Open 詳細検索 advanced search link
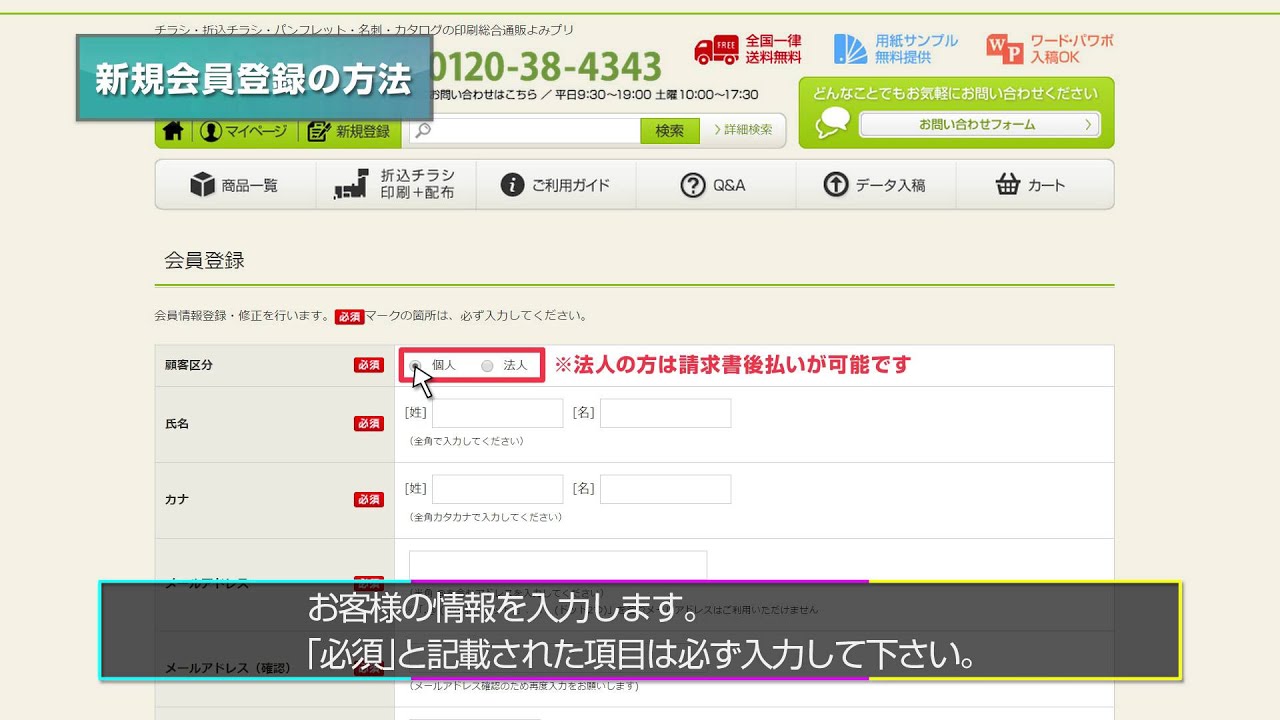Viewport: 1280px width, 720px height. click(x=743, y=130)
